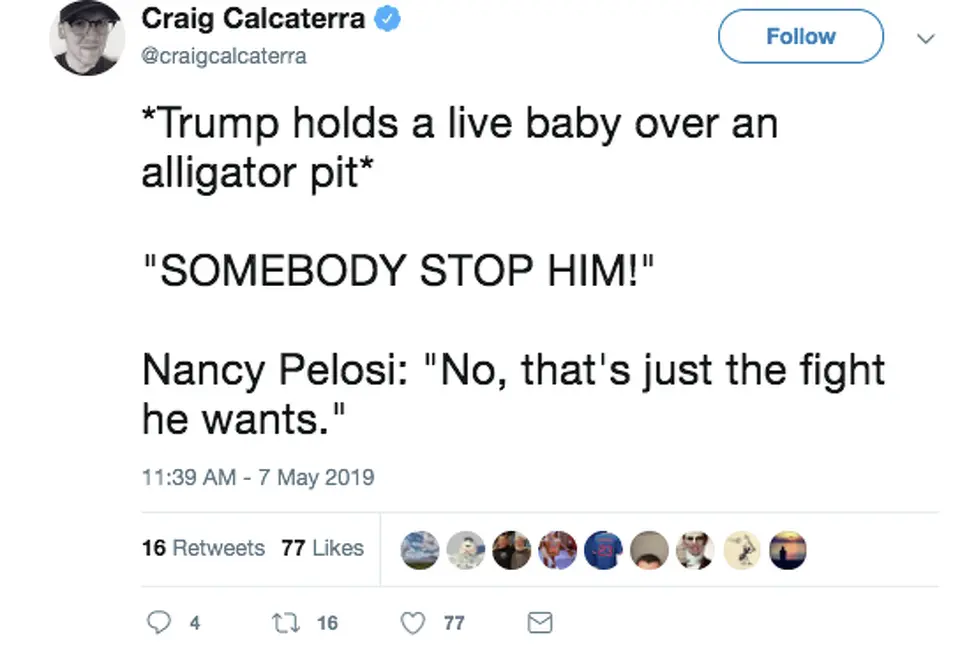960x665 pixels.
Task: Click the blue jersey liker avatar
Action: tap(604, 549)
